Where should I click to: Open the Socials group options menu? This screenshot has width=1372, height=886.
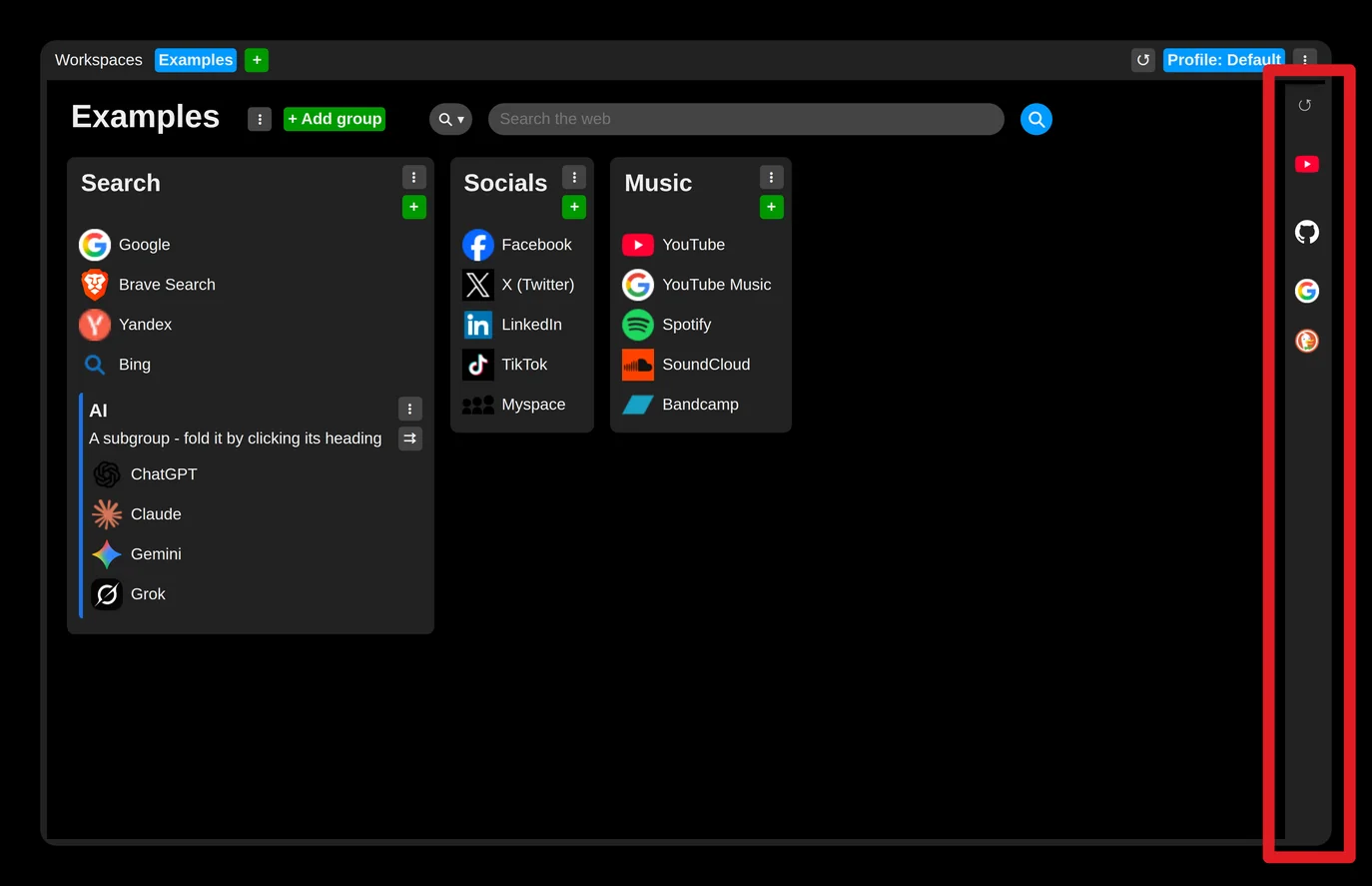(x=574, y=177)
